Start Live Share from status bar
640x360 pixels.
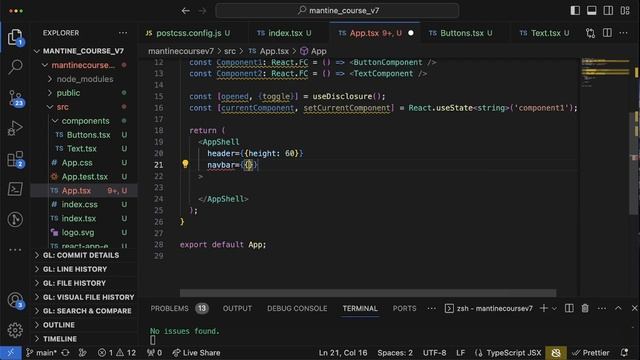(196, 353)
